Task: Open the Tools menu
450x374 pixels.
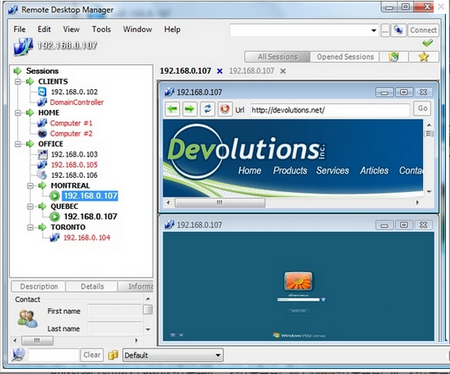Action: (101, 29)
